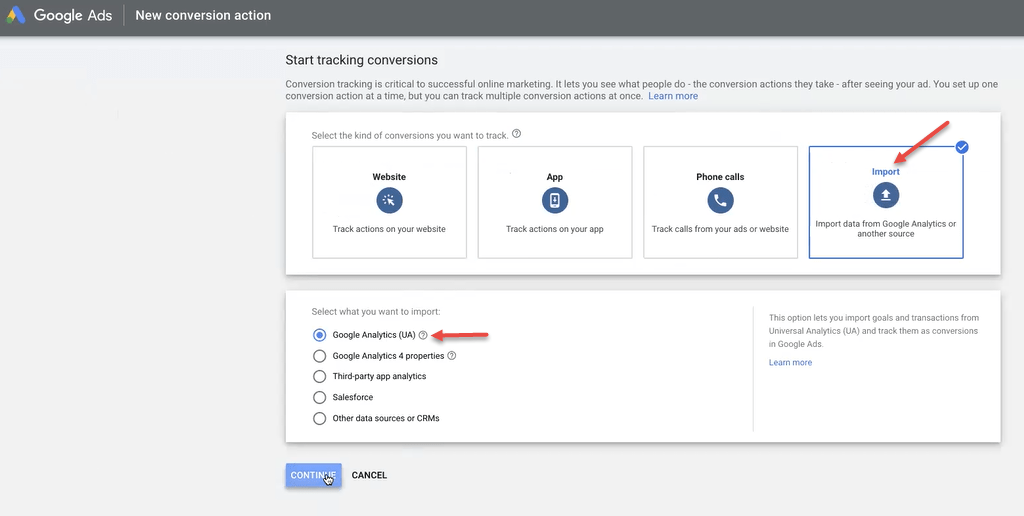Click the 'New conversion action' header title

(203, 15)
